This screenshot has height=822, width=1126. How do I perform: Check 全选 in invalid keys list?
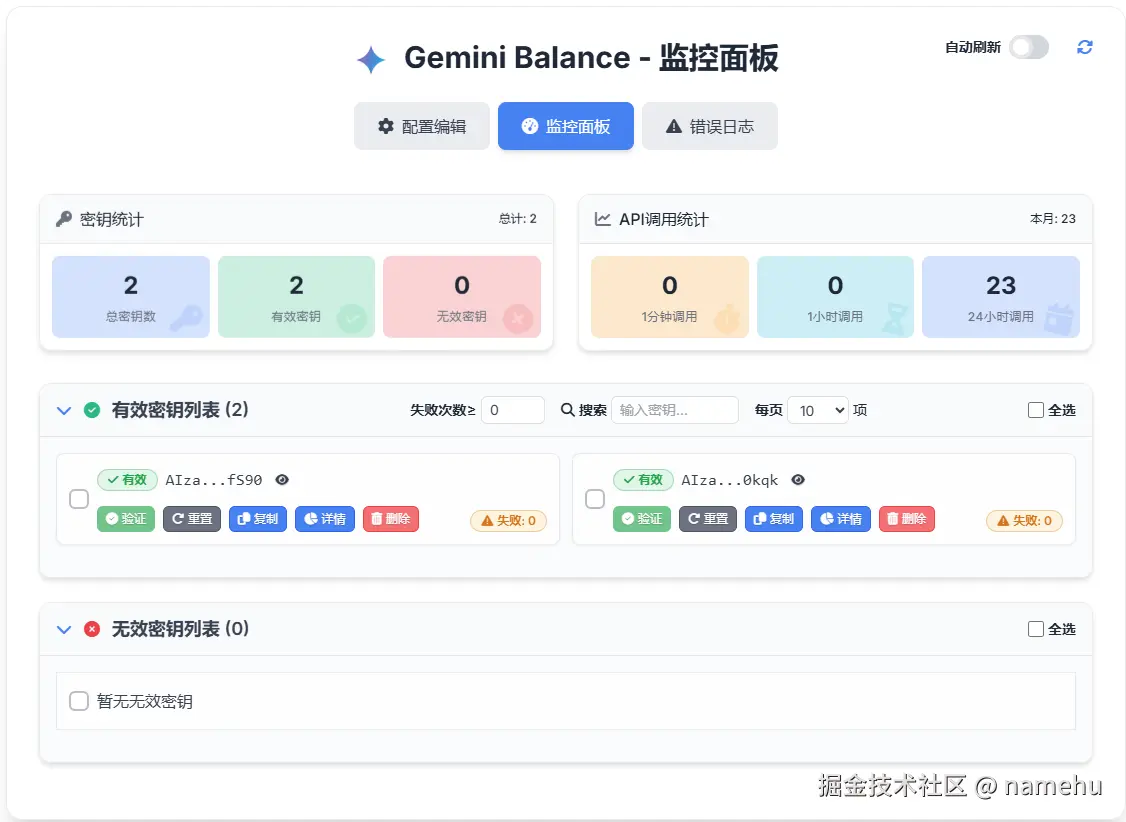pos(1036,629)
